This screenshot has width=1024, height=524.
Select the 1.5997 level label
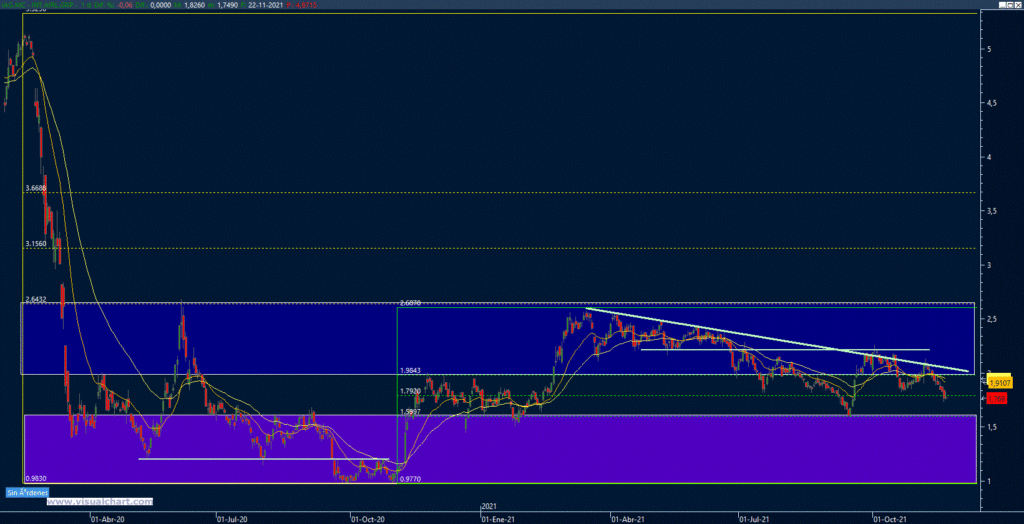tap(411, 412)
